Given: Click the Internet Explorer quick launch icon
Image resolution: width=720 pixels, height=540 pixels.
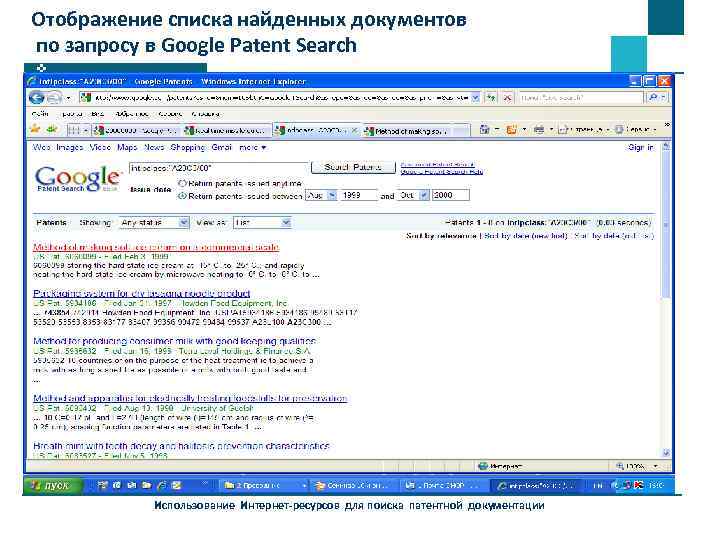Looking at the screenshot, I should [x=162, y=485].
